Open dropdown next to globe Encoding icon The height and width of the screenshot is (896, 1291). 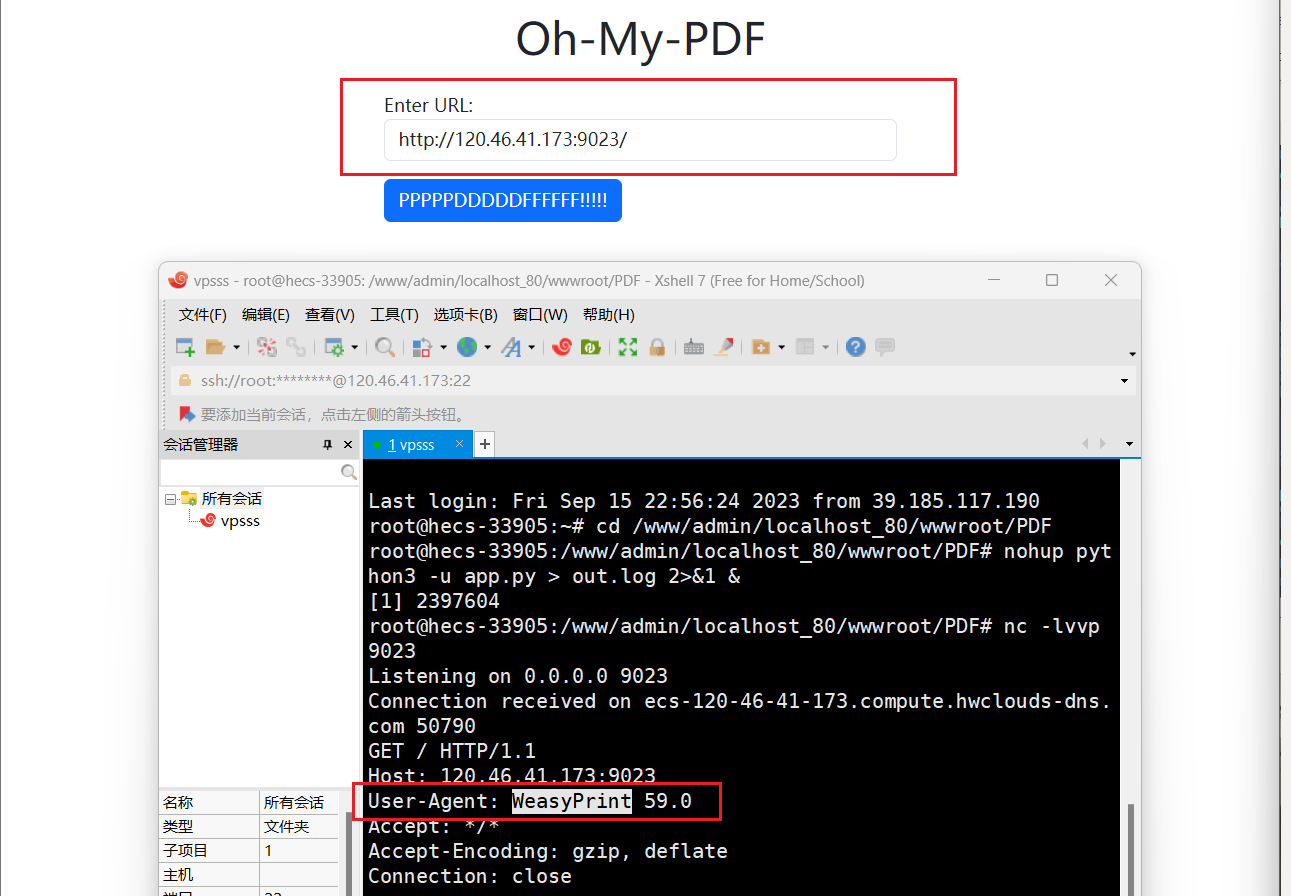tap(487, 348)
